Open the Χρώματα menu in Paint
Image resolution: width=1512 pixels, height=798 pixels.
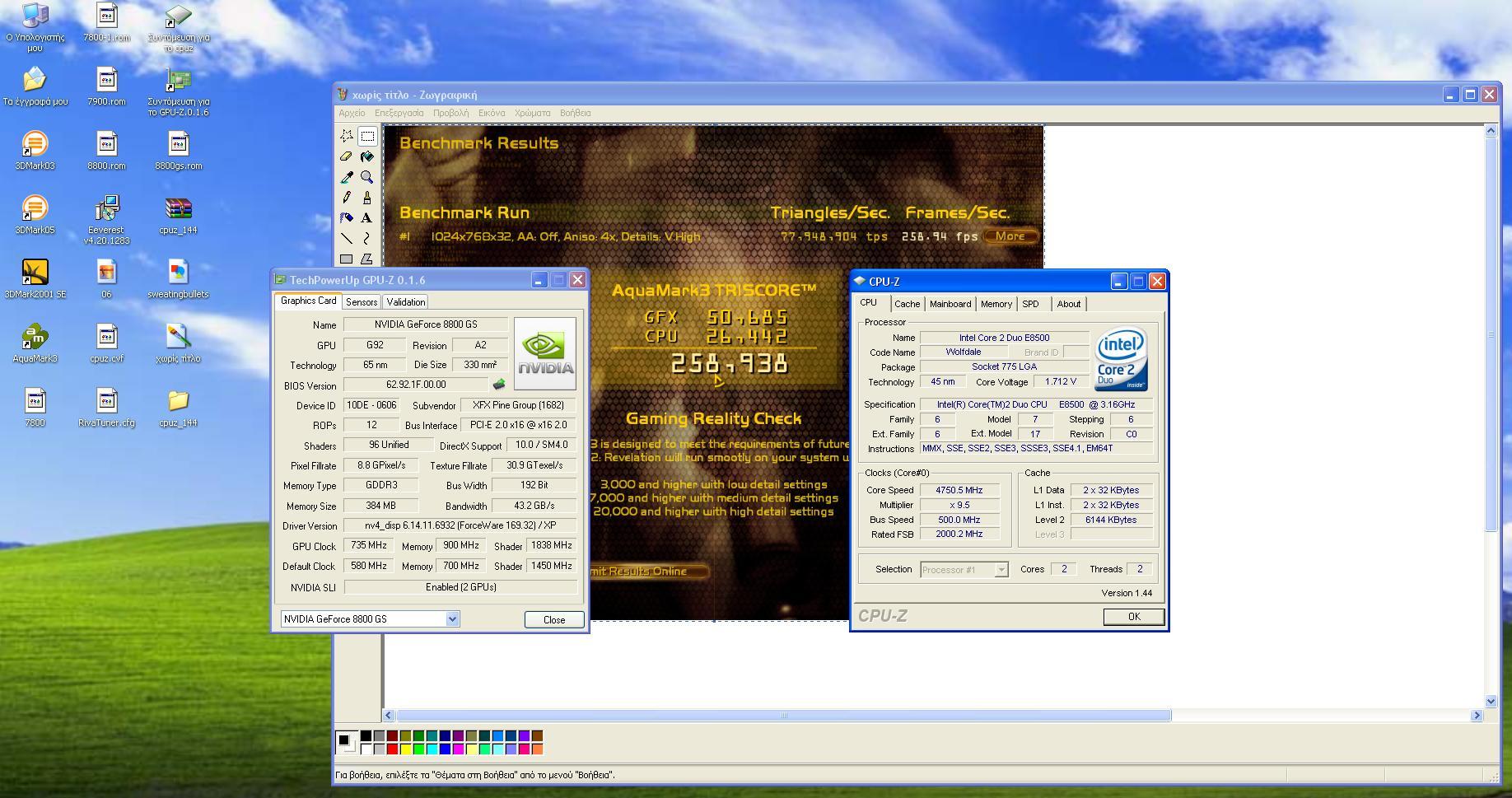coord(532,113)
